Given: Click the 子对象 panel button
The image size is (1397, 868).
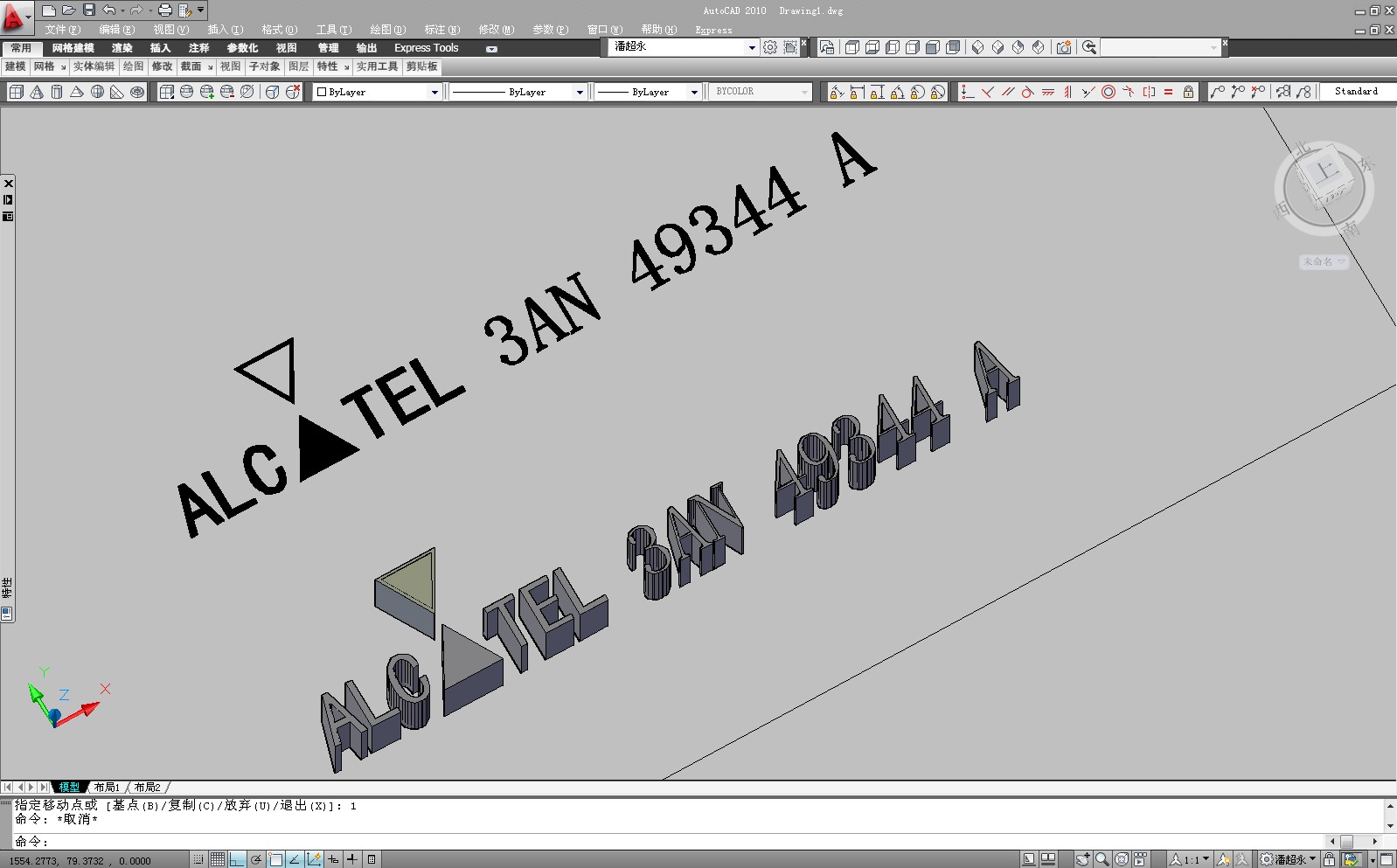Looking at the screenshot, I should click(x=264, y=67).
